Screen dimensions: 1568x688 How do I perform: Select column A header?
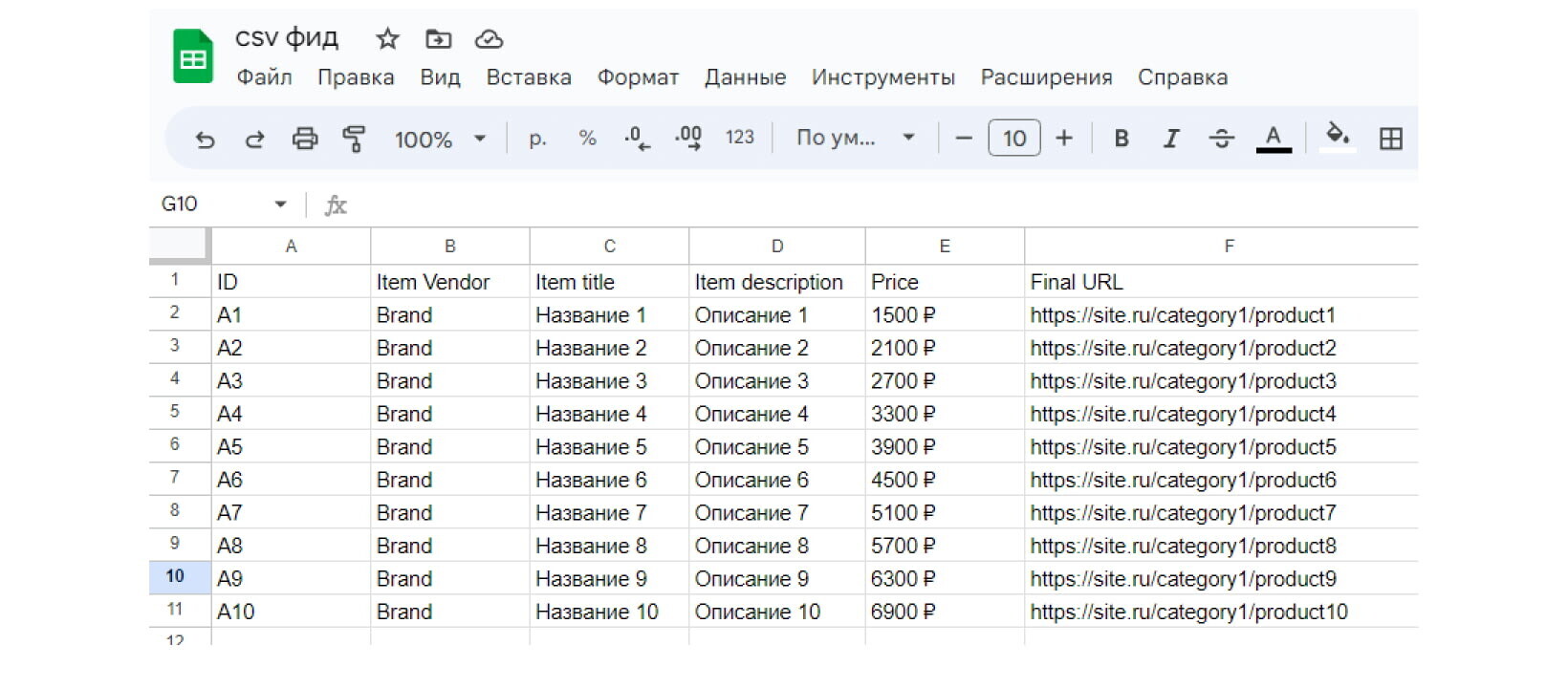291,246
